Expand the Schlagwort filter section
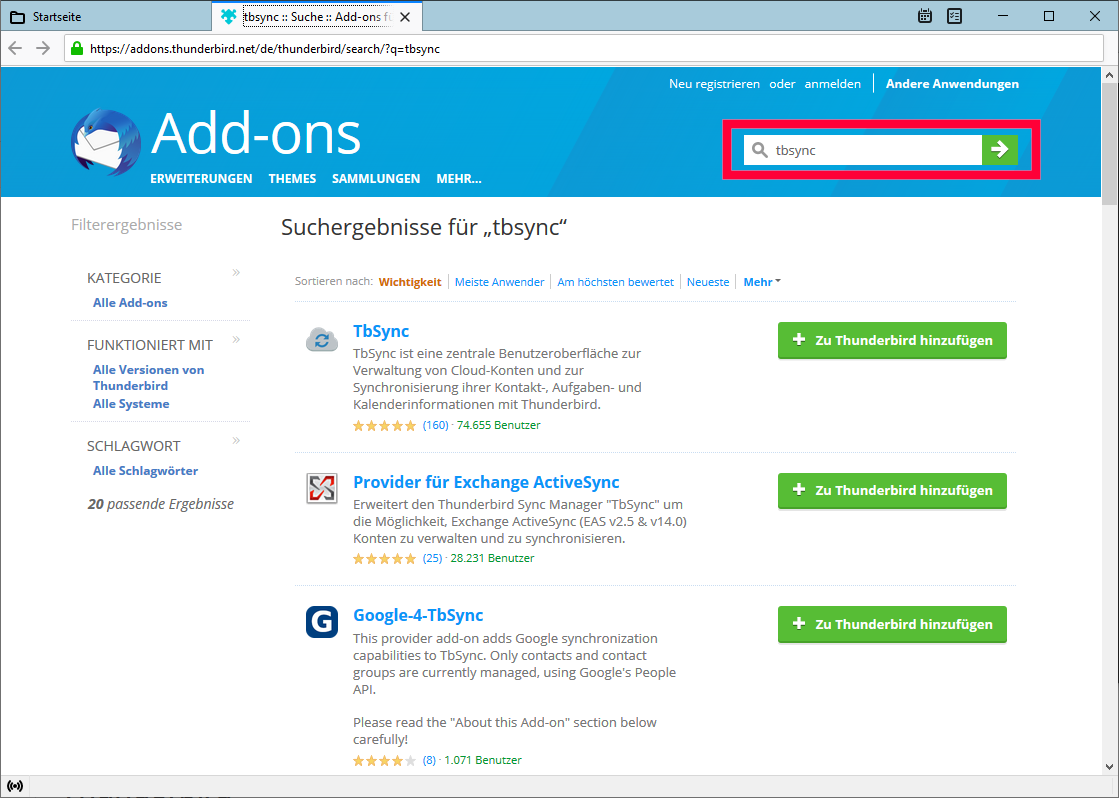Screen dimensions: 1119x798 point(236,440)
